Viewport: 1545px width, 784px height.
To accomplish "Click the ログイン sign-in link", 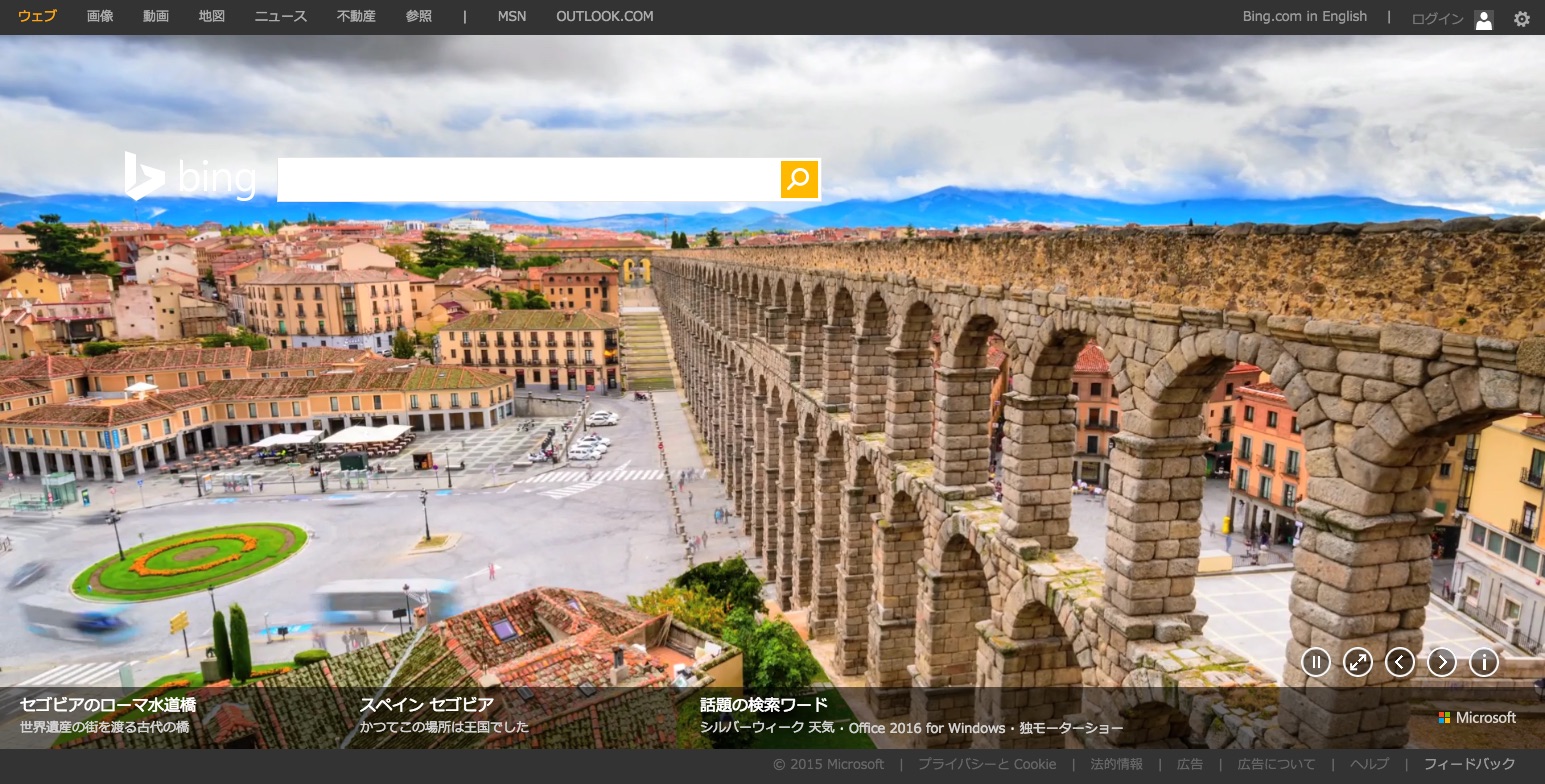I will (x=1437, y=19).
